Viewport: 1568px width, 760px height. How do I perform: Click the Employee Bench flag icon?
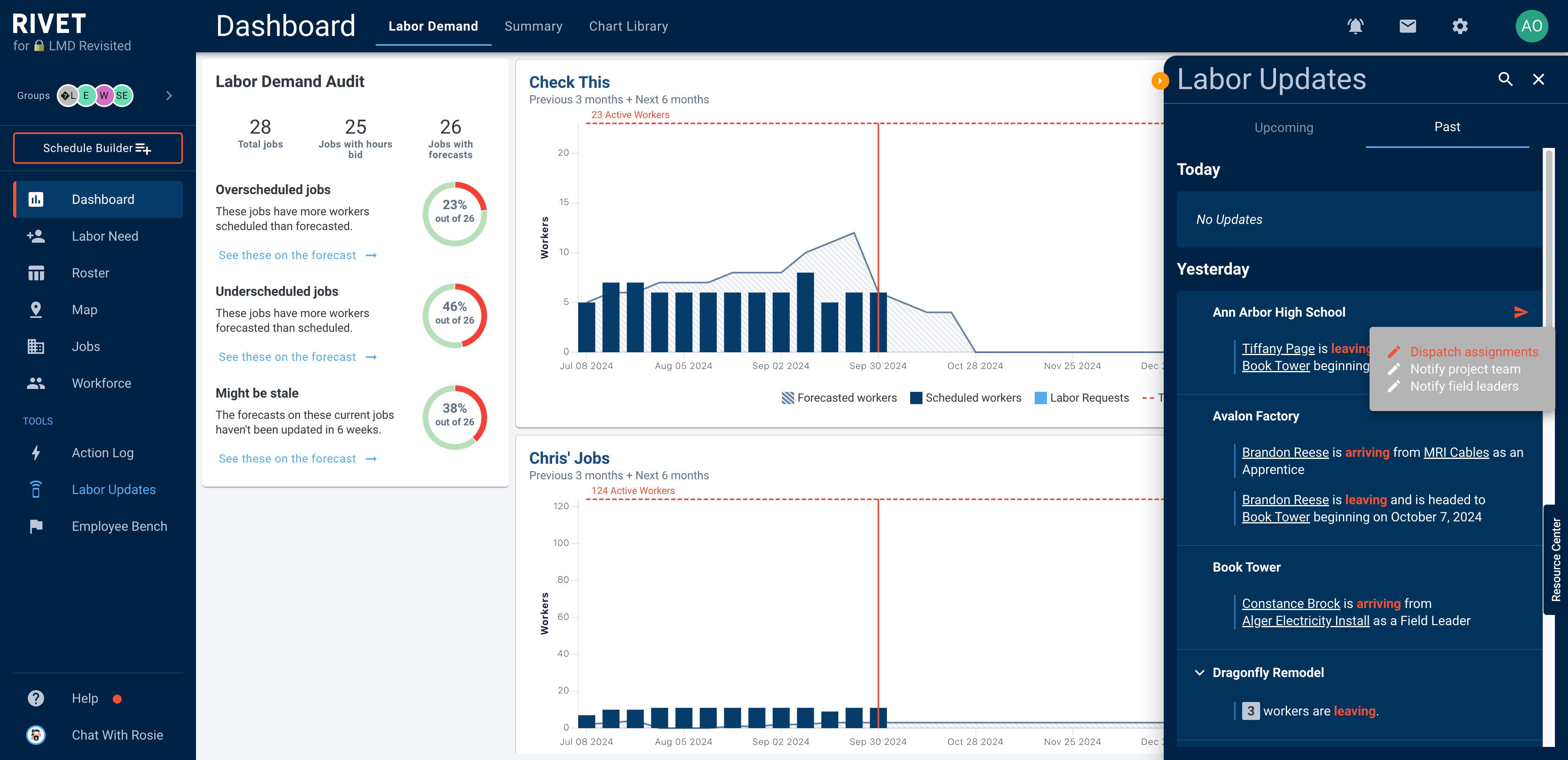(x=36, y=526)
